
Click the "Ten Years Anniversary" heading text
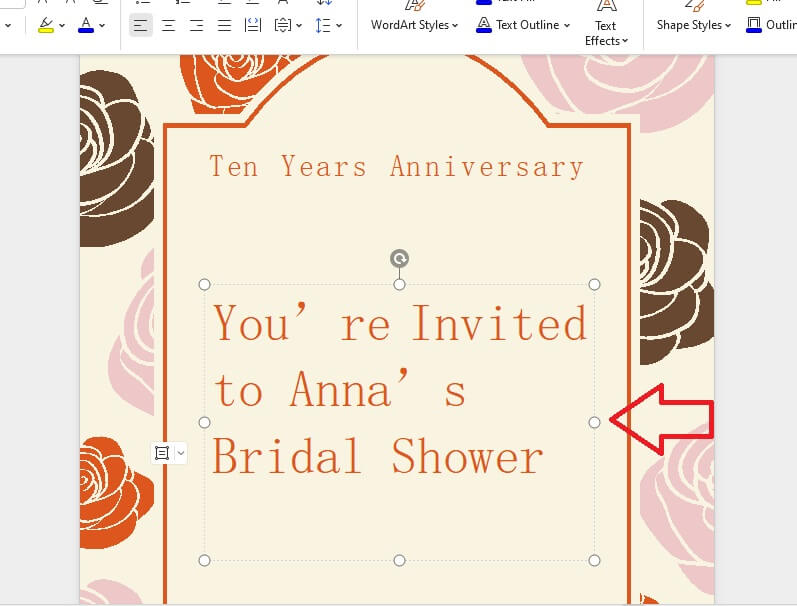click(x=396, y=166)
